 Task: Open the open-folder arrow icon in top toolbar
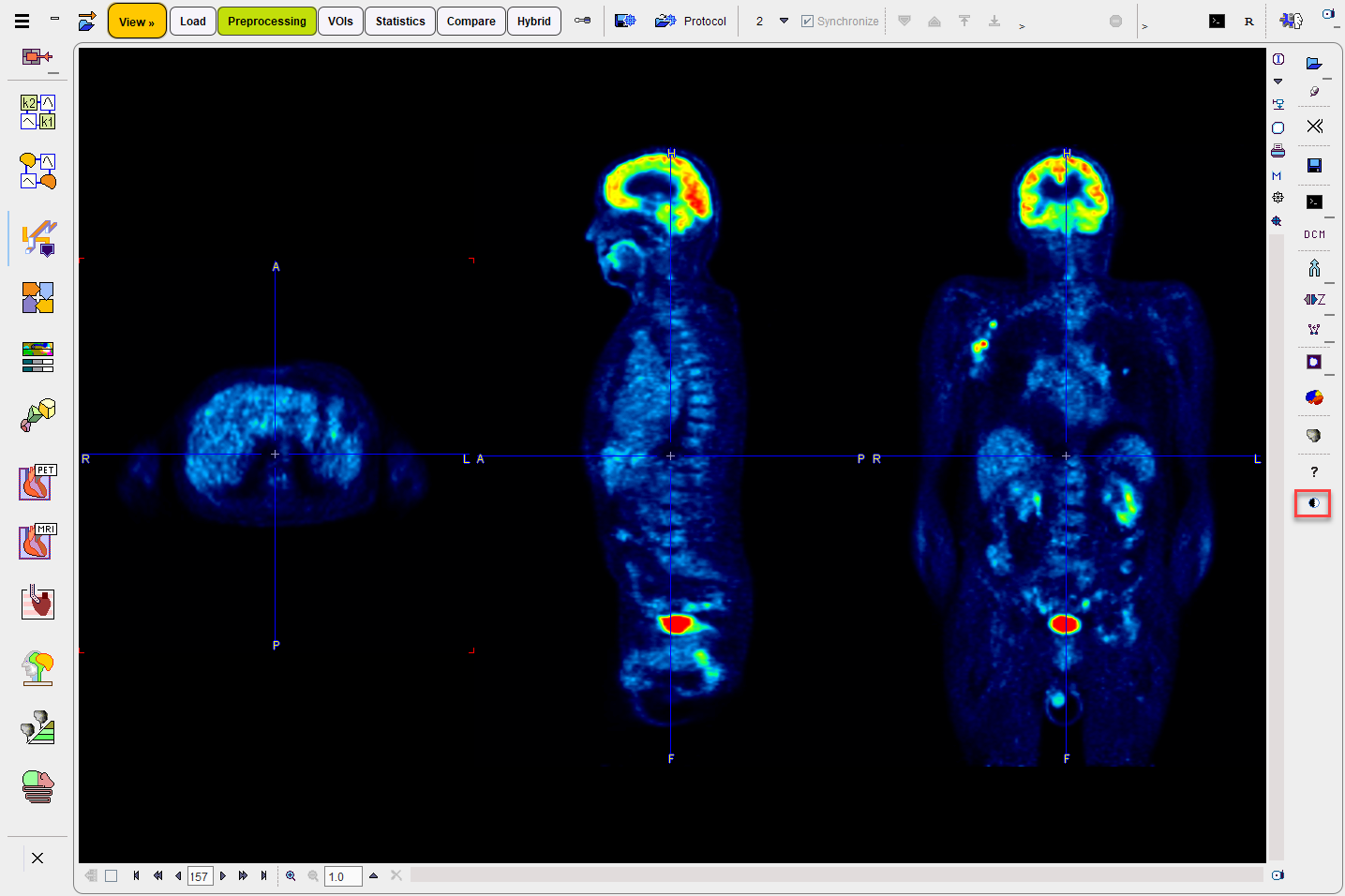pos(87,21)
